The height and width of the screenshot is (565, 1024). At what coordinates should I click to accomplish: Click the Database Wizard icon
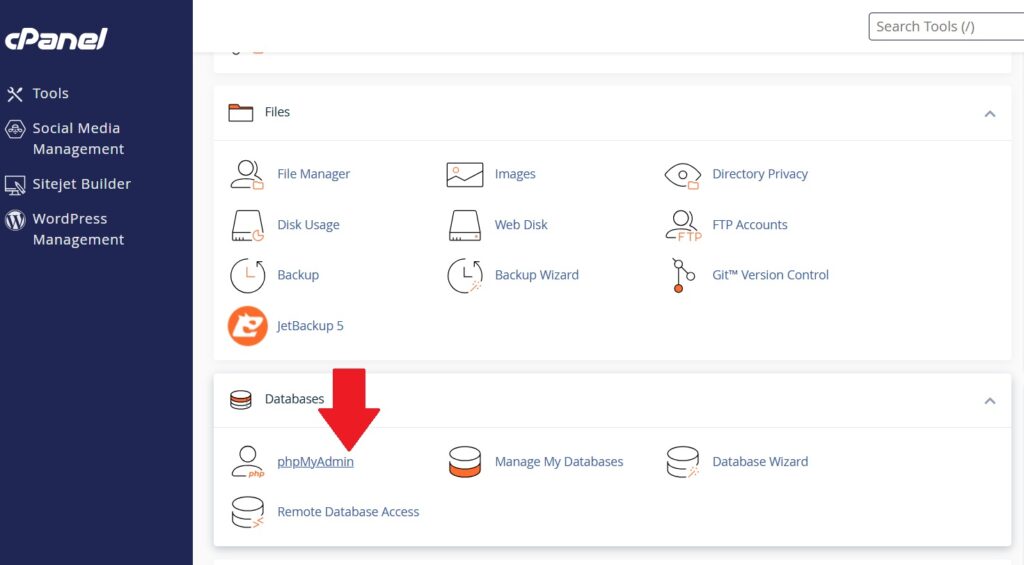682,462
